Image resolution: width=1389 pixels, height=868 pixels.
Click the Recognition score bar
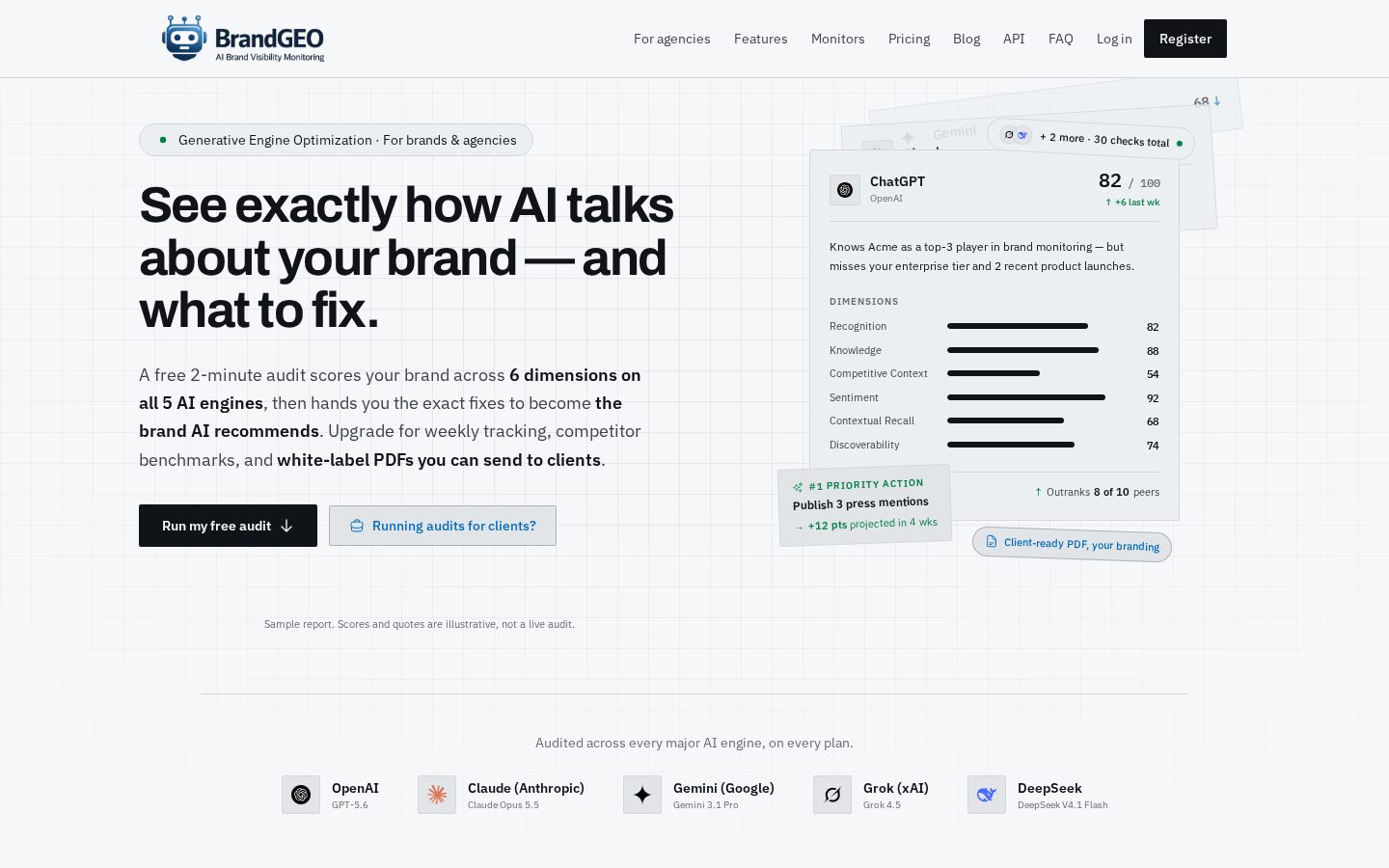1018,326
